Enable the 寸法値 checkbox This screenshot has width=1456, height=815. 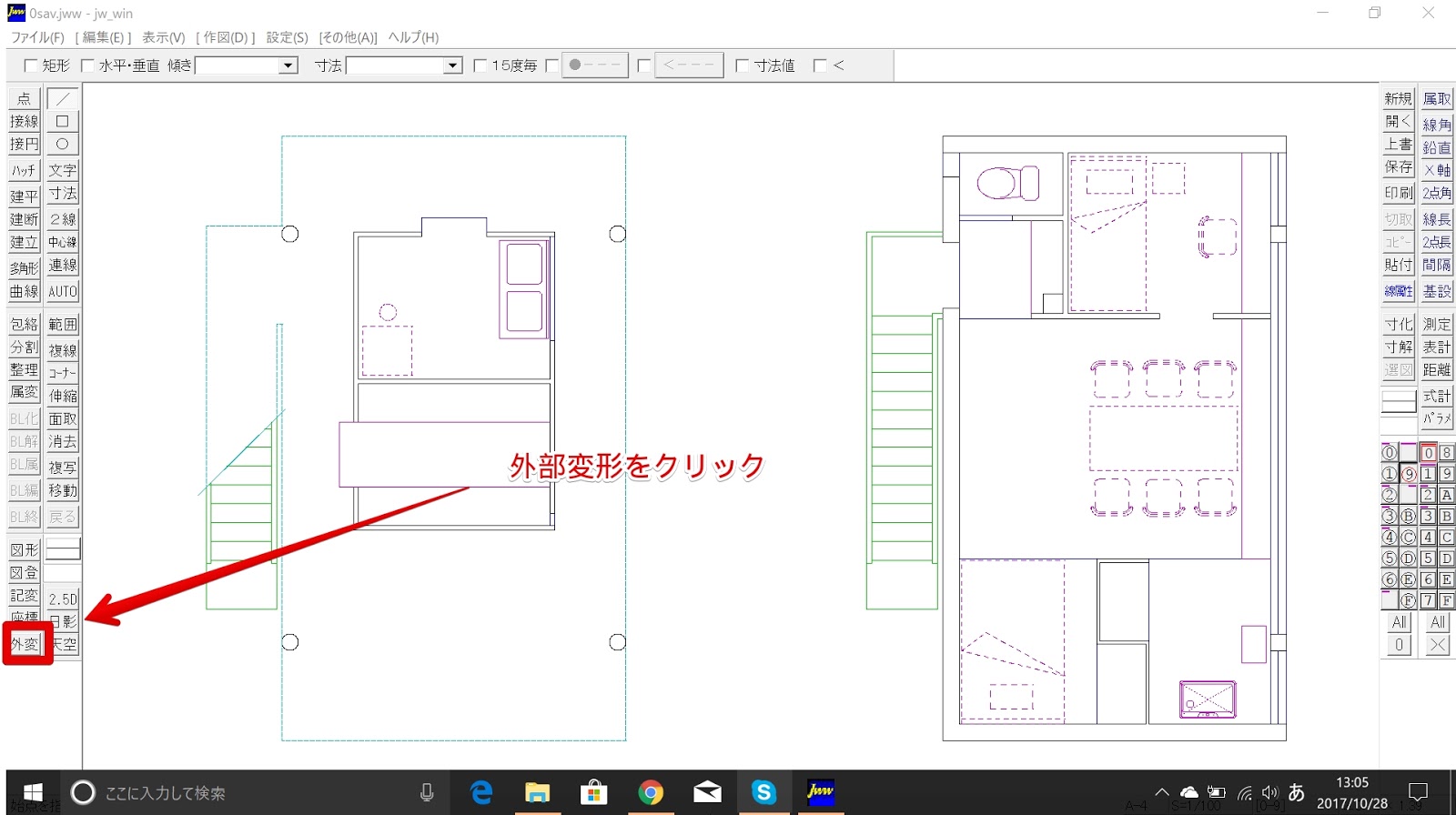pyautogui.click(x=743, y=65)
